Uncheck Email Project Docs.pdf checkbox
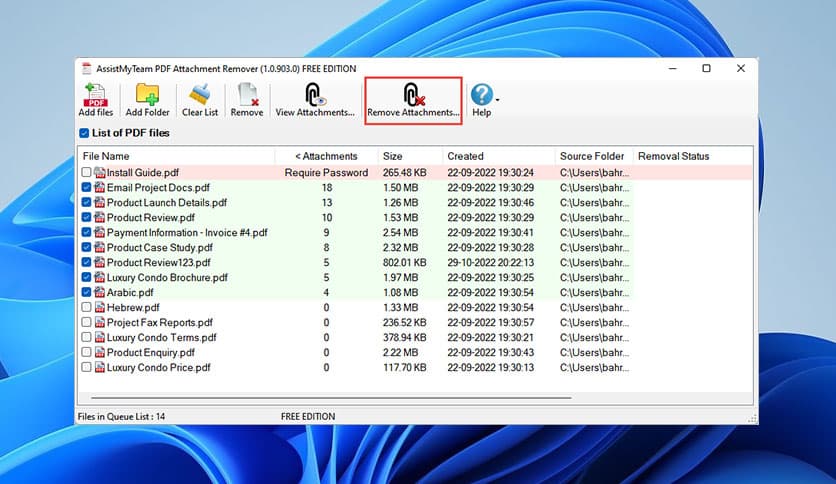836x484 pixels. [x=86, y=187]
